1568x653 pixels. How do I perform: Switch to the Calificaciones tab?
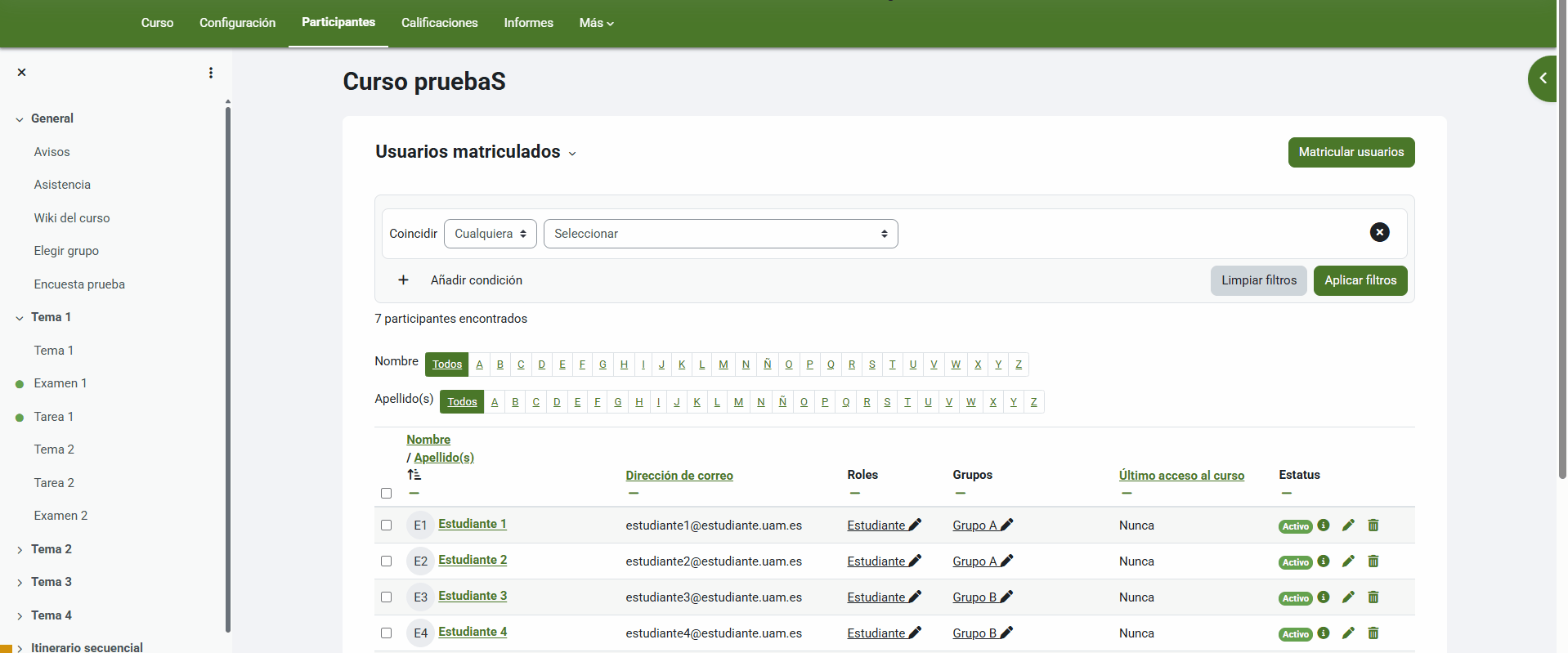coord(439,23)
